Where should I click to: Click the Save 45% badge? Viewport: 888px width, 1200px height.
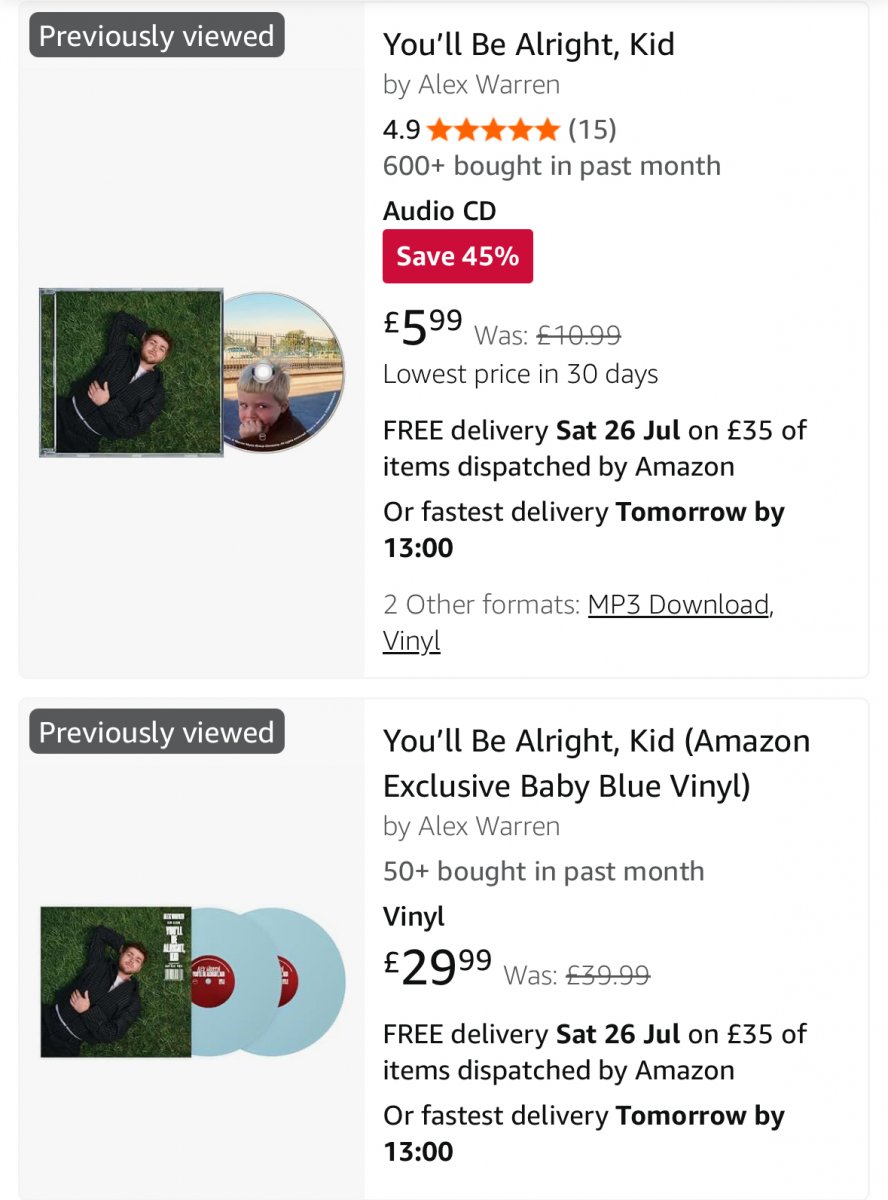pyautogui.click(x=458, y=256)
